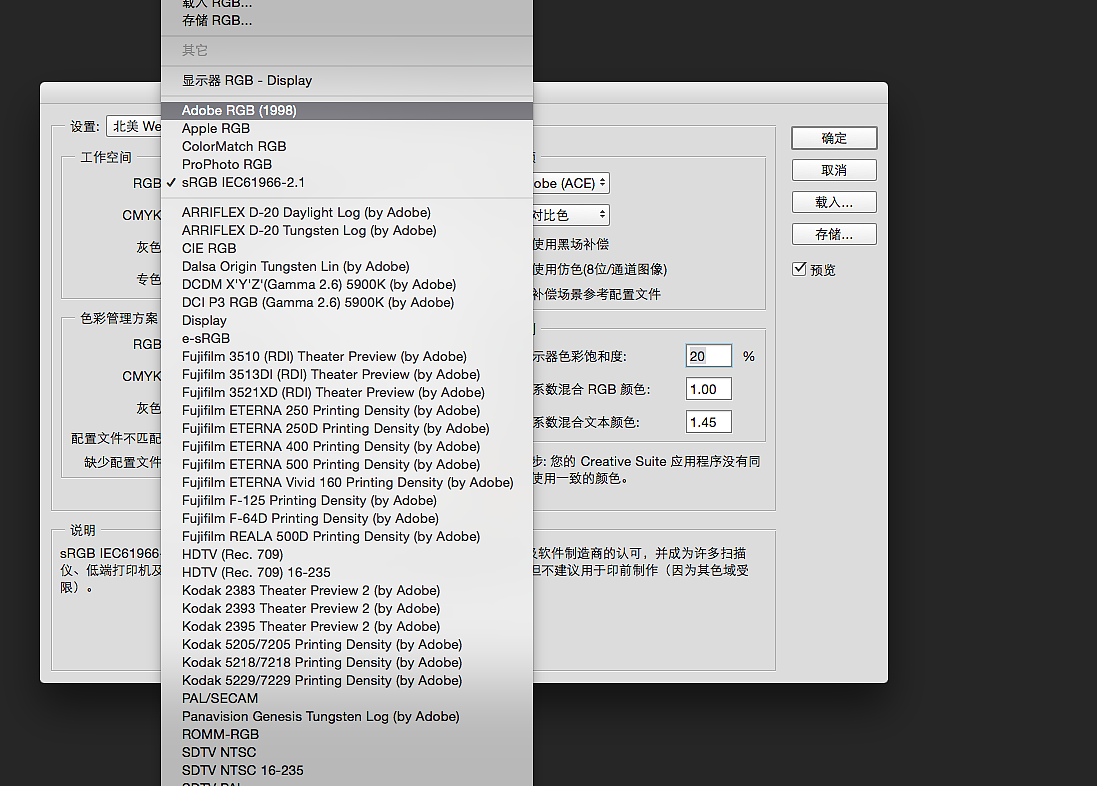Confirm with the 确定 button
Image resolution: width=1097 pixels, height=786 pixels.
coord(834,138)
